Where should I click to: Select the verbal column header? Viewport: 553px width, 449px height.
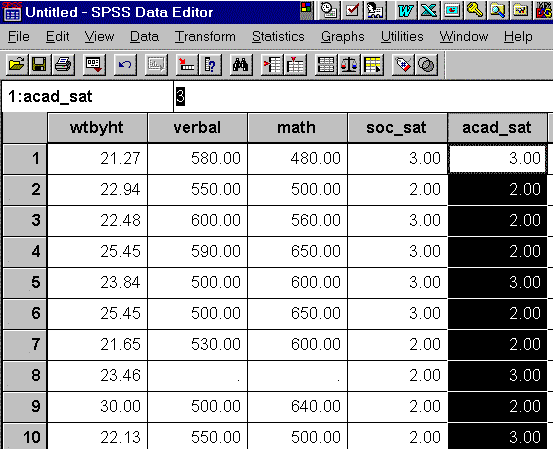198,128
